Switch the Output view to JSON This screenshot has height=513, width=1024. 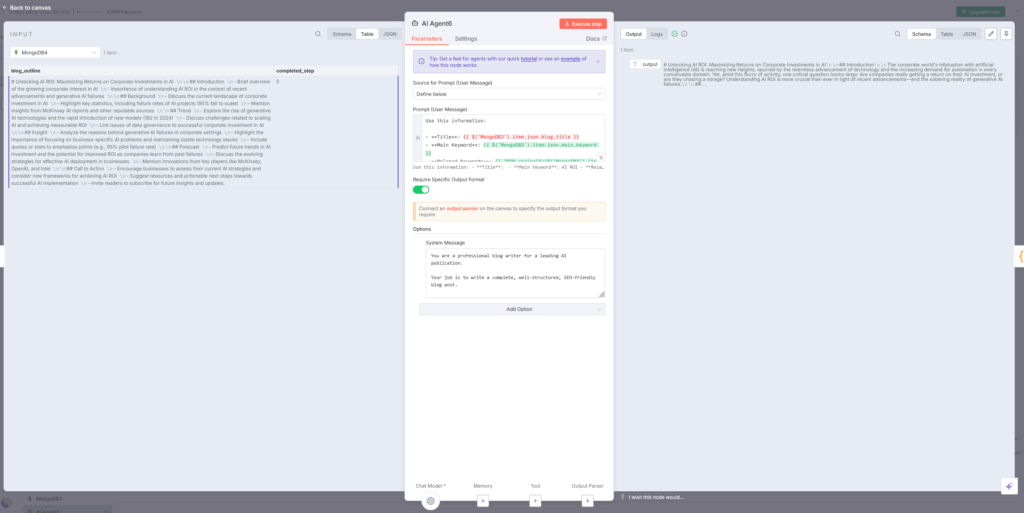click(x=969, y=34)
